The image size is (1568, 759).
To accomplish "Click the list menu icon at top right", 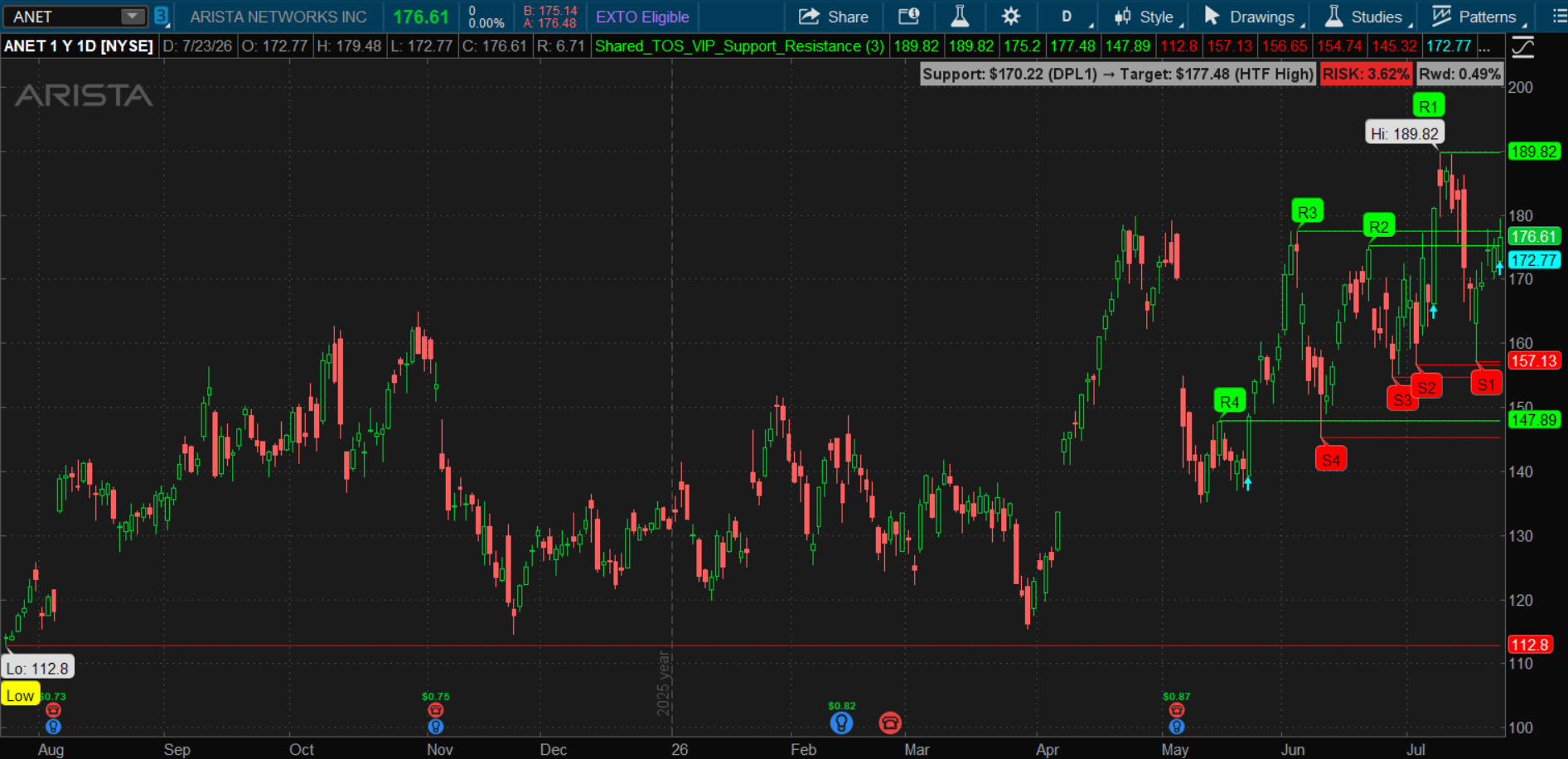I will pyautogui.click(x=1559, y=16).
